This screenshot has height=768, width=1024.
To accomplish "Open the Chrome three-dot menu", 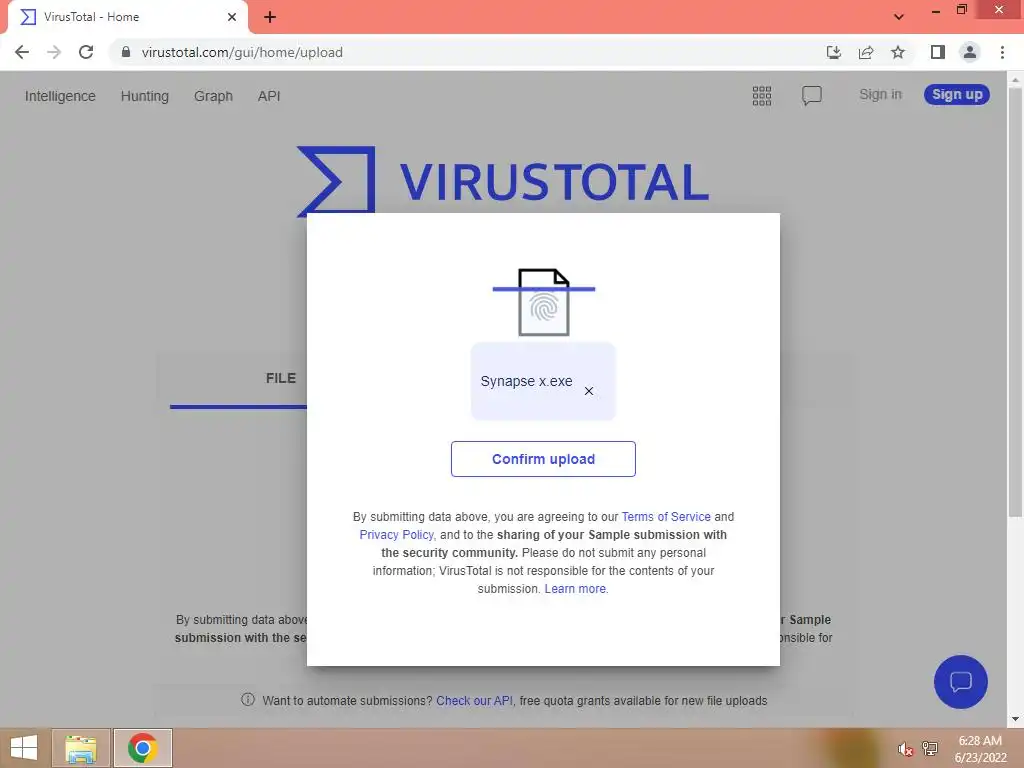I will [1002, 52].
